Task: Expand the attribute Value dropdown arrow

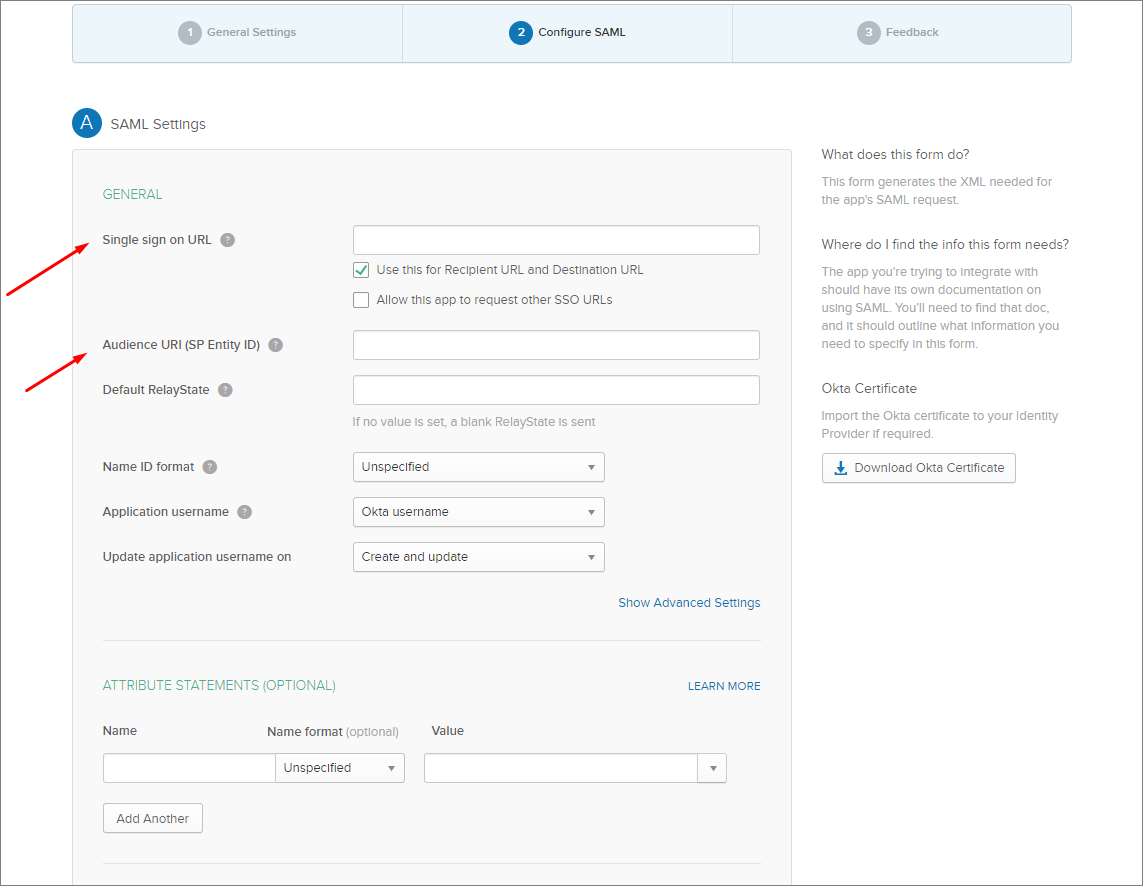Action: click(x=713, y=768)
